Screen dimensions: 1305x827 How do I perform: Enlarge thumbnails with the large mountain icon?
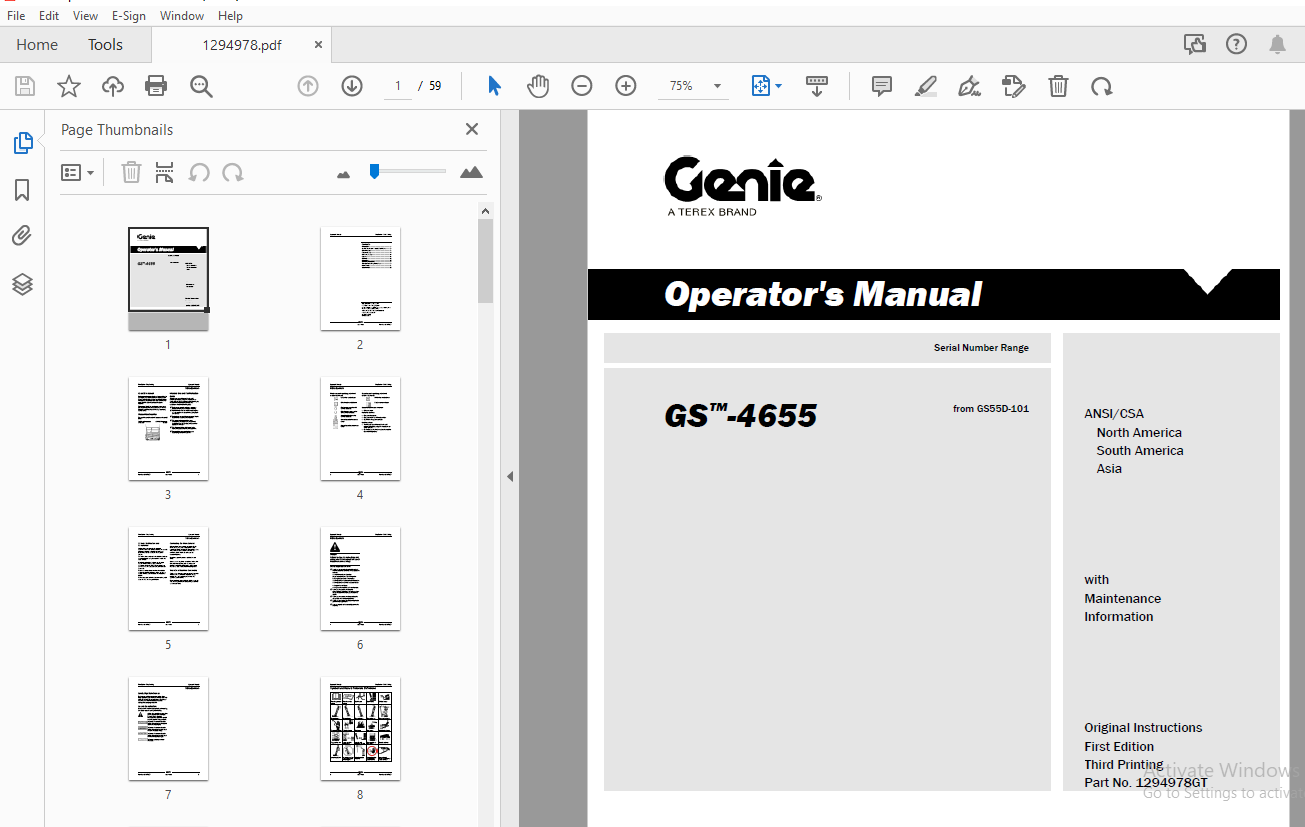(x=471, y=172)
